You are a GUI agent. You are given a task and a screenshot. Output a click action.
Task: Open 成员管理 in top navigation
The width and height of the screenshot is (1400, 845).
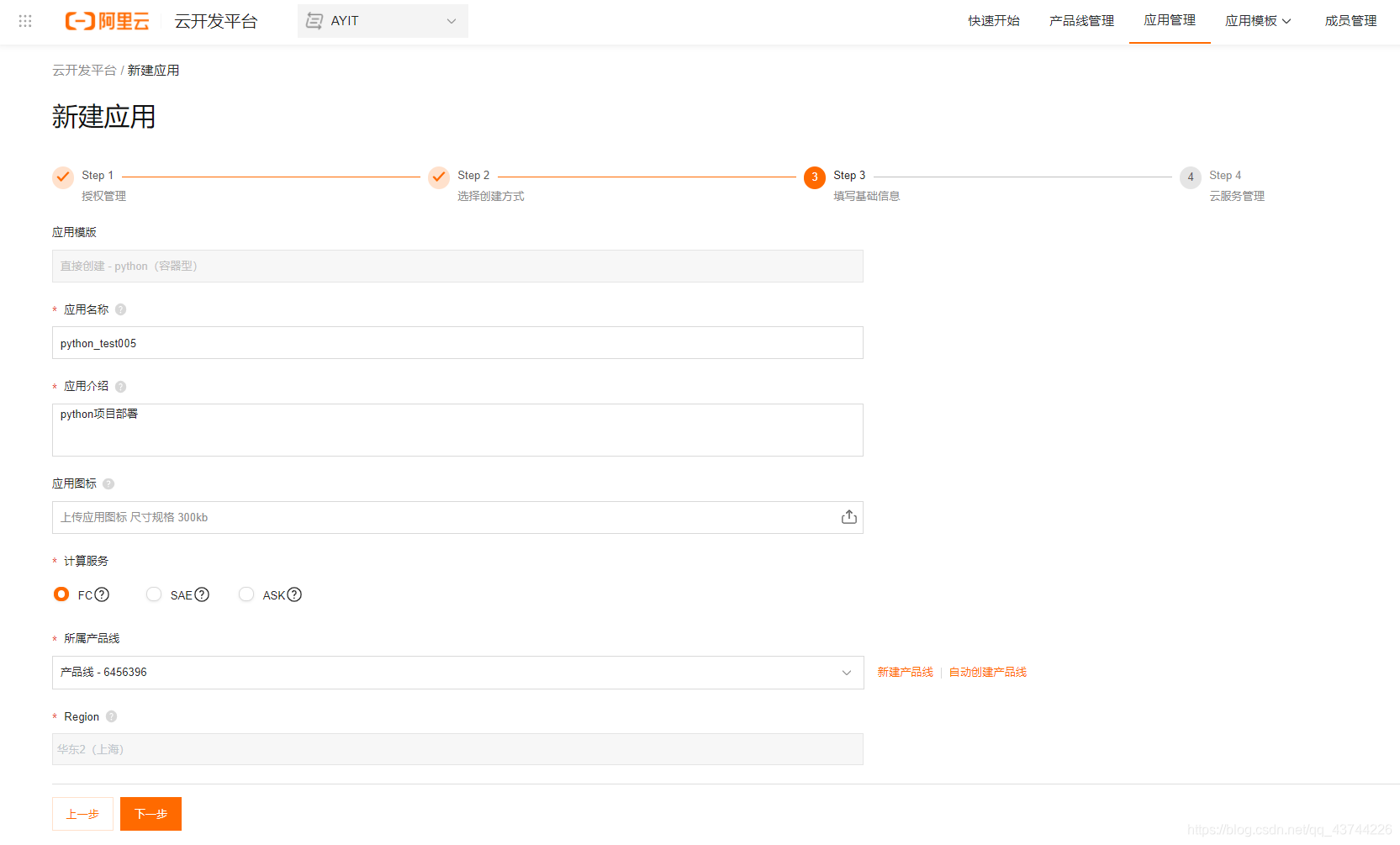(1350, 21)
